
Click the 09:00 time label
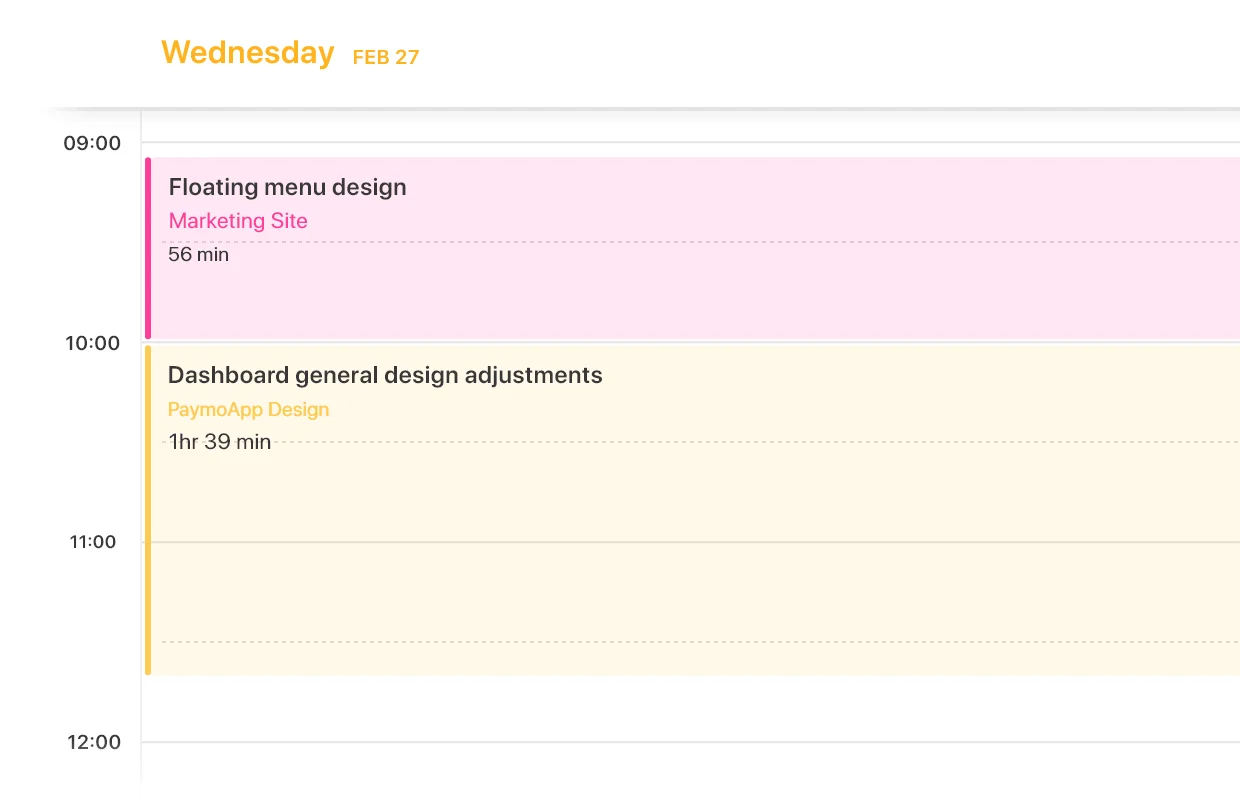coord(92,143)
